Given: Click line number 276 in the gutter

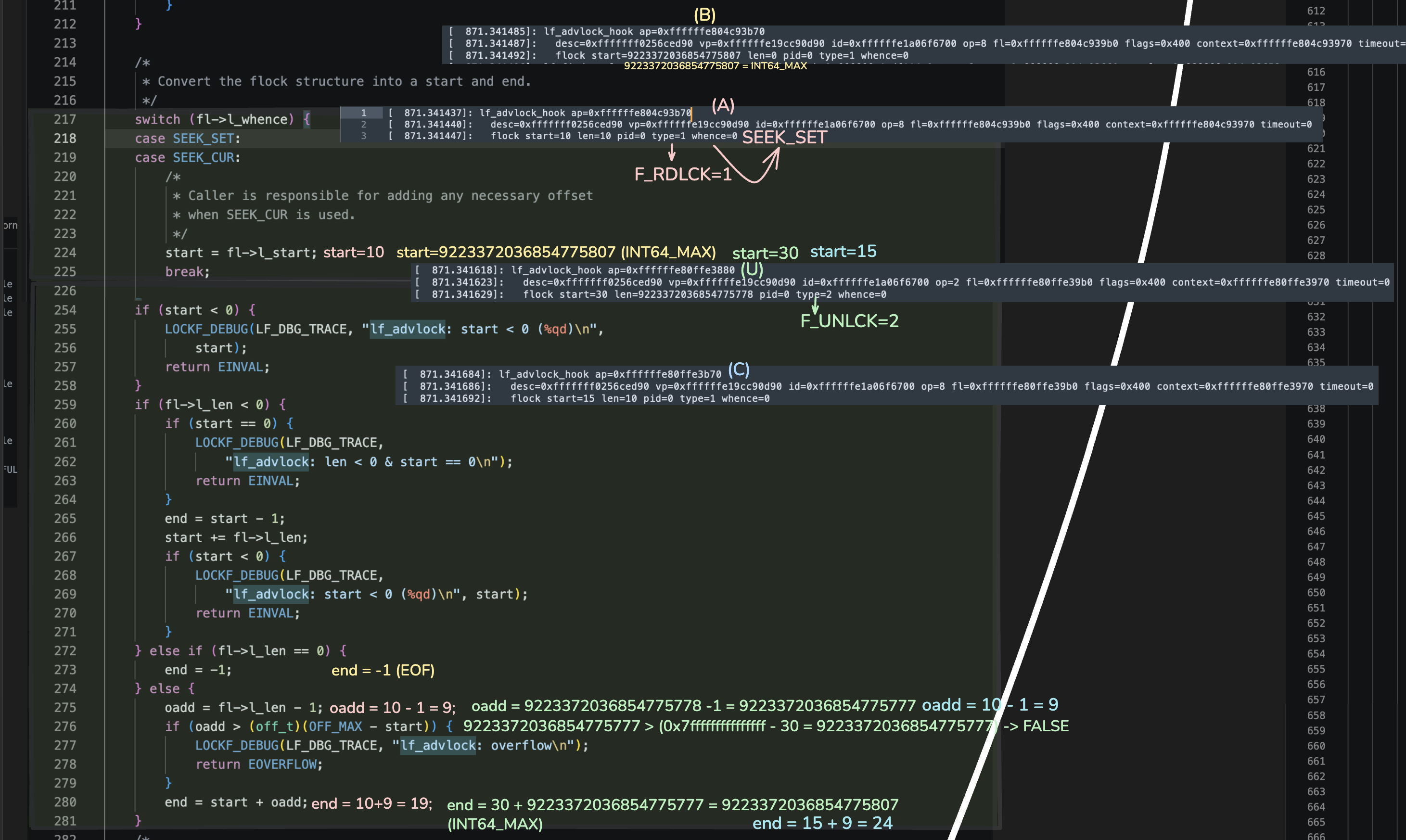Looking at the screenshot, I should coord(65,727).
